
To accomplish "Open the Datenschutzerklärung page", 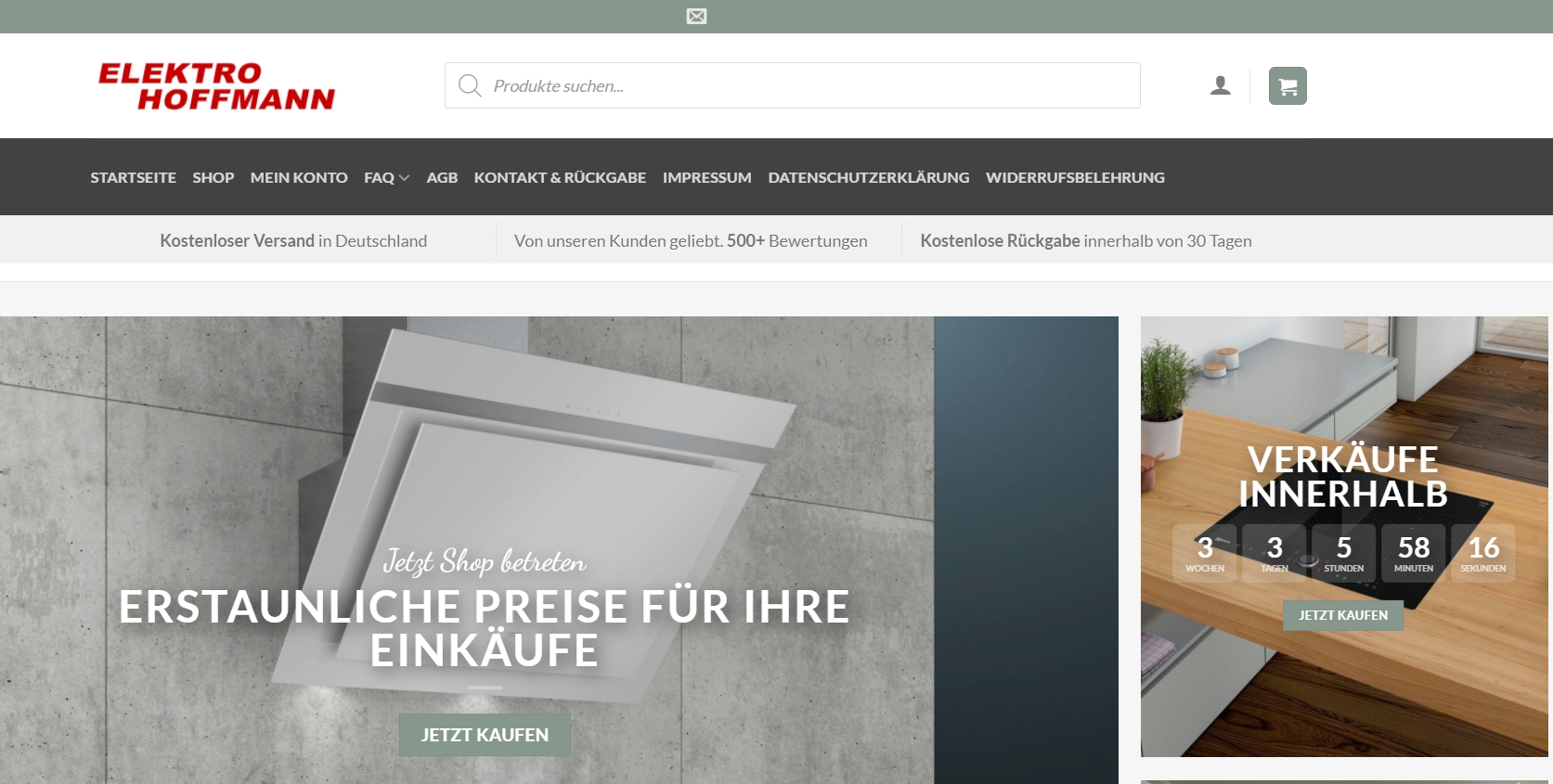I will (868, 177).
